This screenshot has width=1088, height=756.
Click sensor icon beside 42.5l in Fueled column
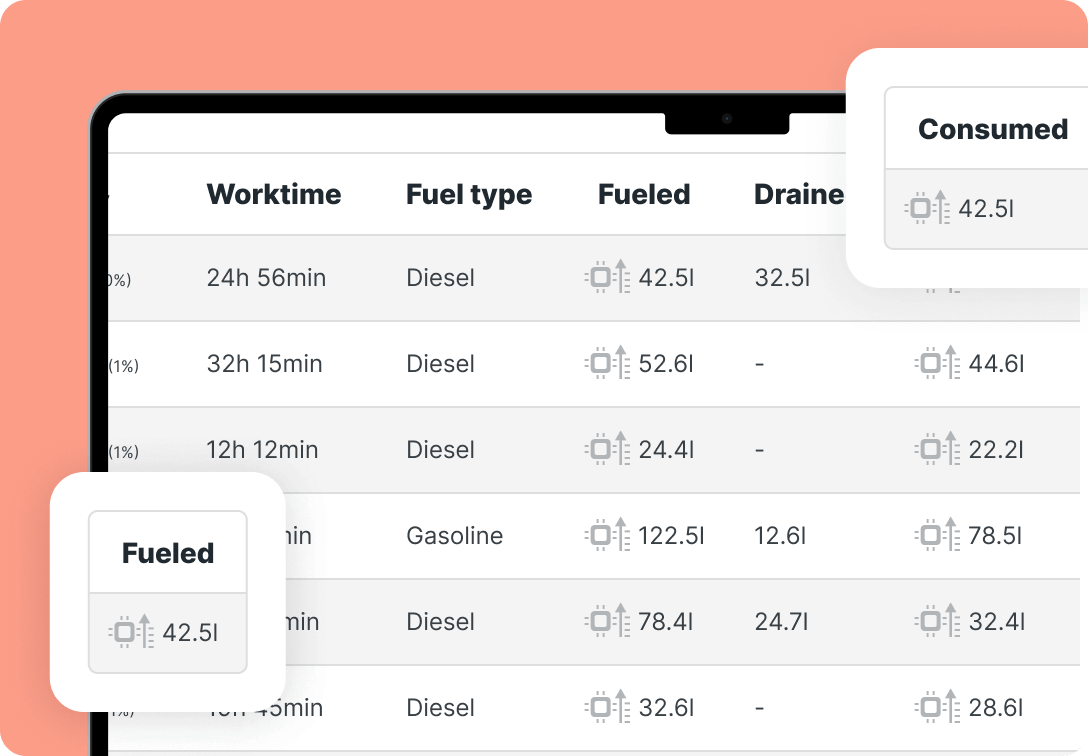[608, 277]
